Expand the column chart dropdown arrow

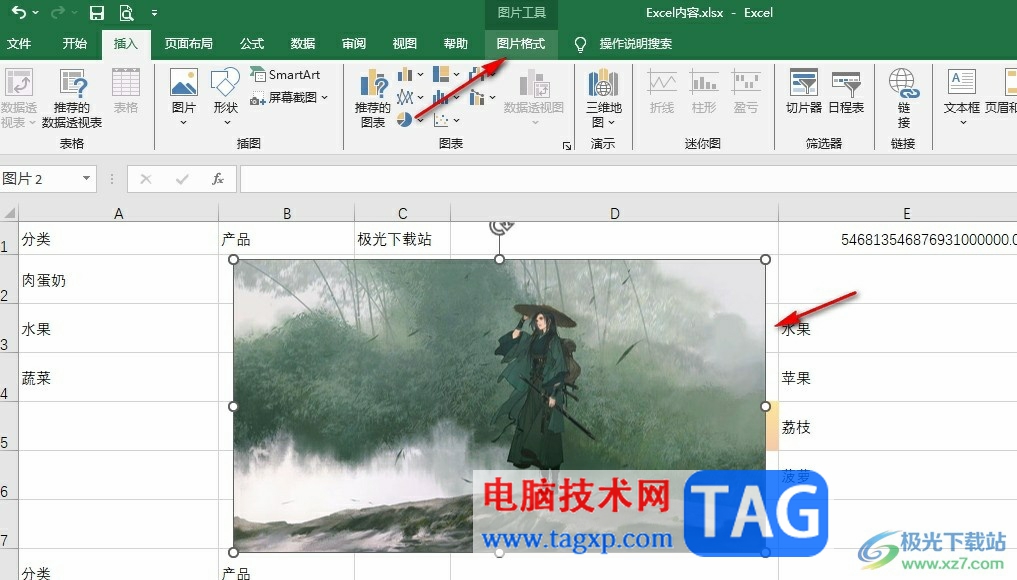click(x=420, y=75)
